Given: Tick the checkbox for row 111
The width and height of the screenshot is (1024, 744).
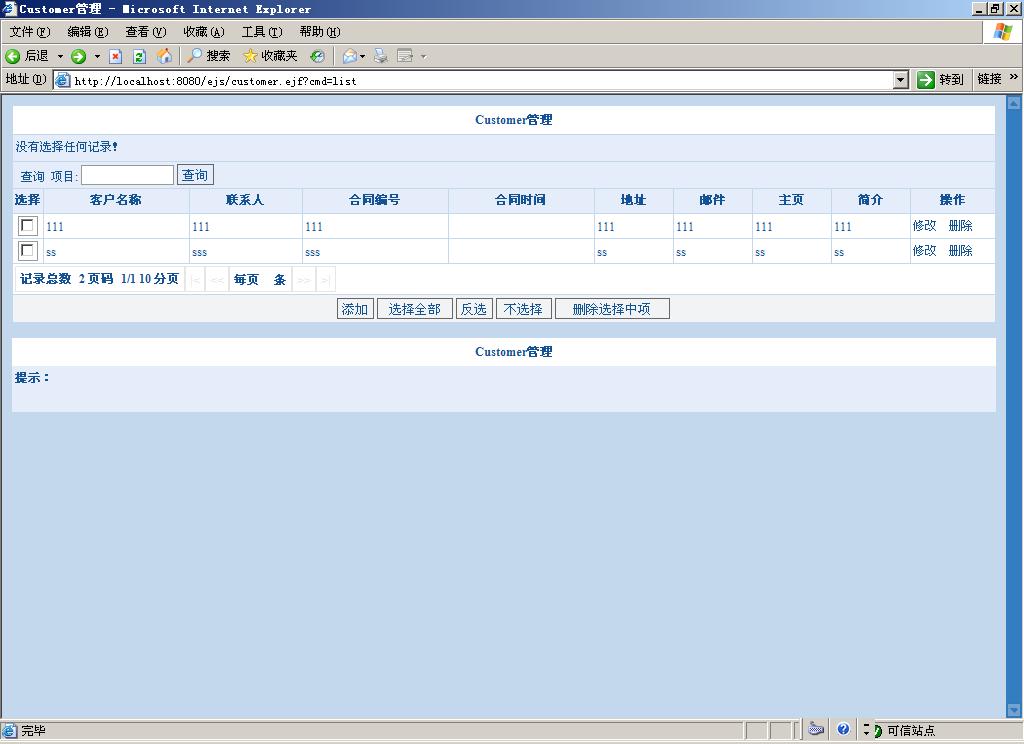Looking at the screenshot, I should (27, 225).
